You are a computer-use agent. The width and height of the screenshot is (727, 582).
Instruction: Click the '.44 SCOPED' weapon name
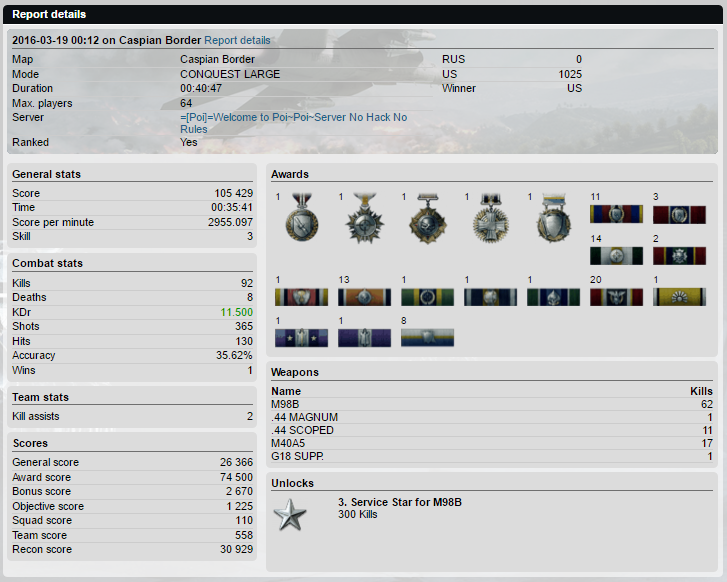coord(302,430)
